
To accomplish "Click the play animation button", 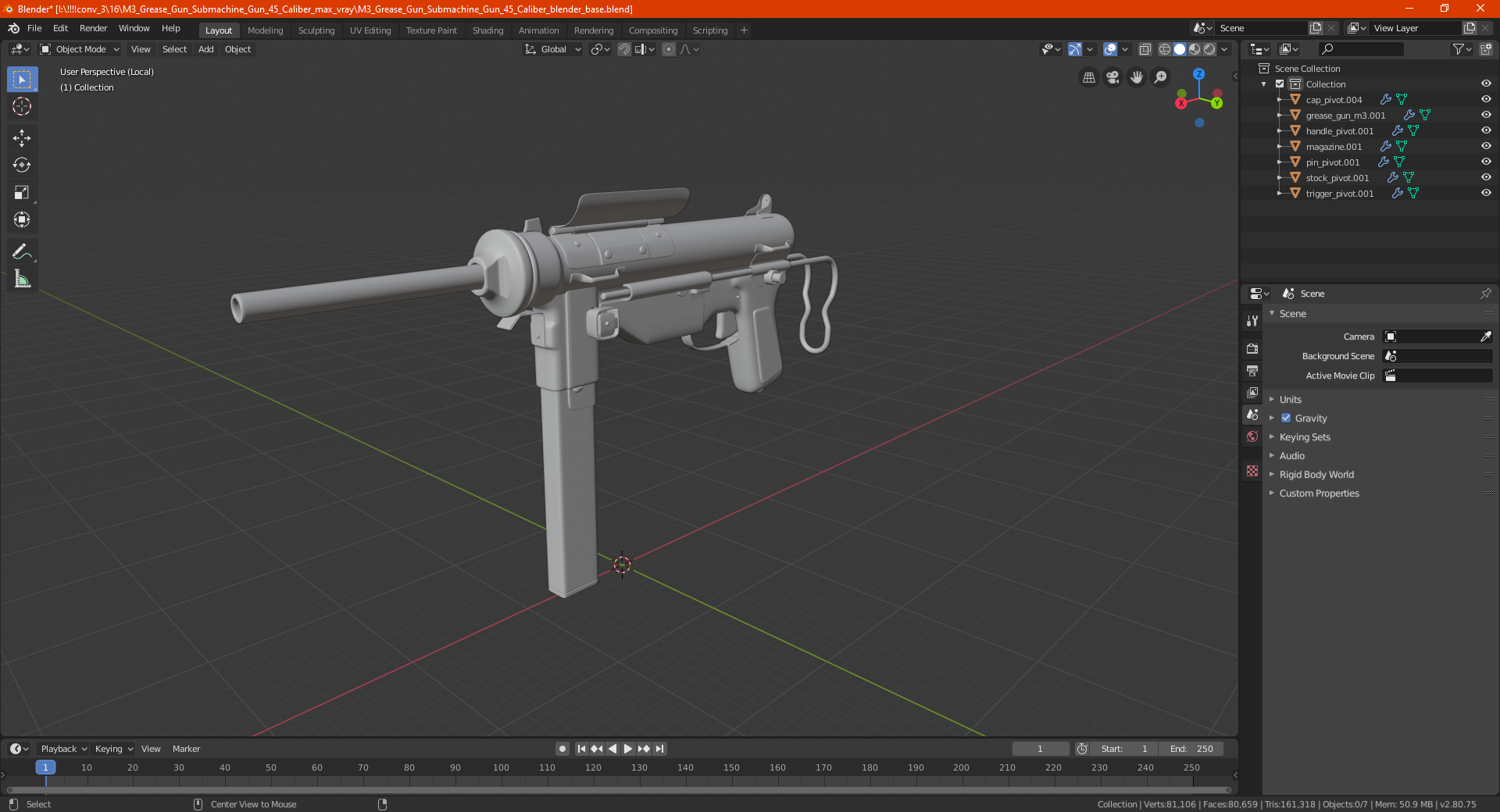I will click(x=628, y=749).
